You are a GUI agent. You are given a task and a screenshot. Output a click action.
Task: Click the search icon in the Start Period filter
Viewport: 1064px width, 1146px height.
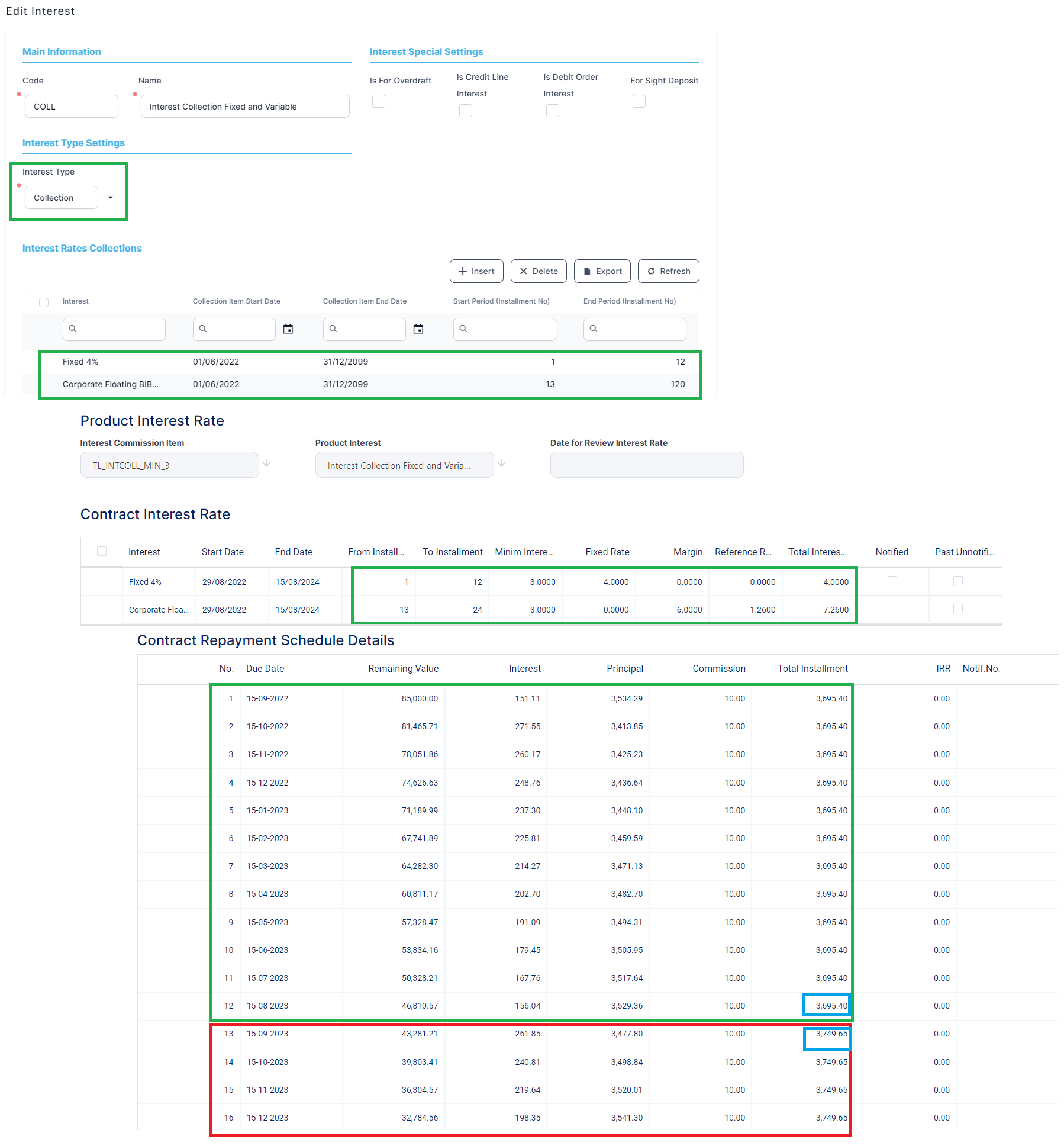pyautogui.click(x=463, y=329)
